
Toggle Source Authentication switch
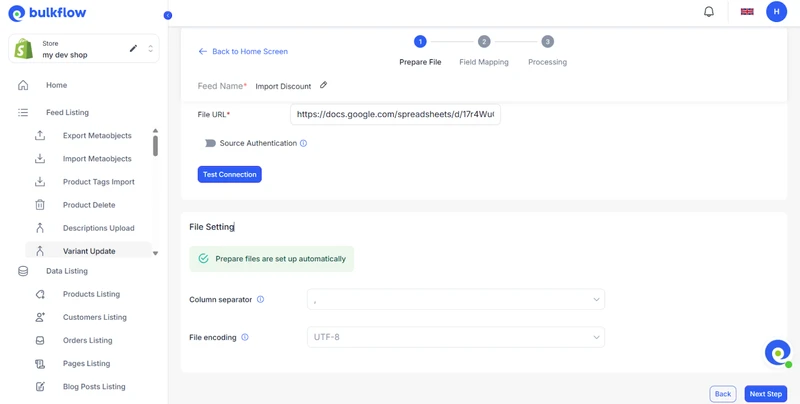point(210,143)
